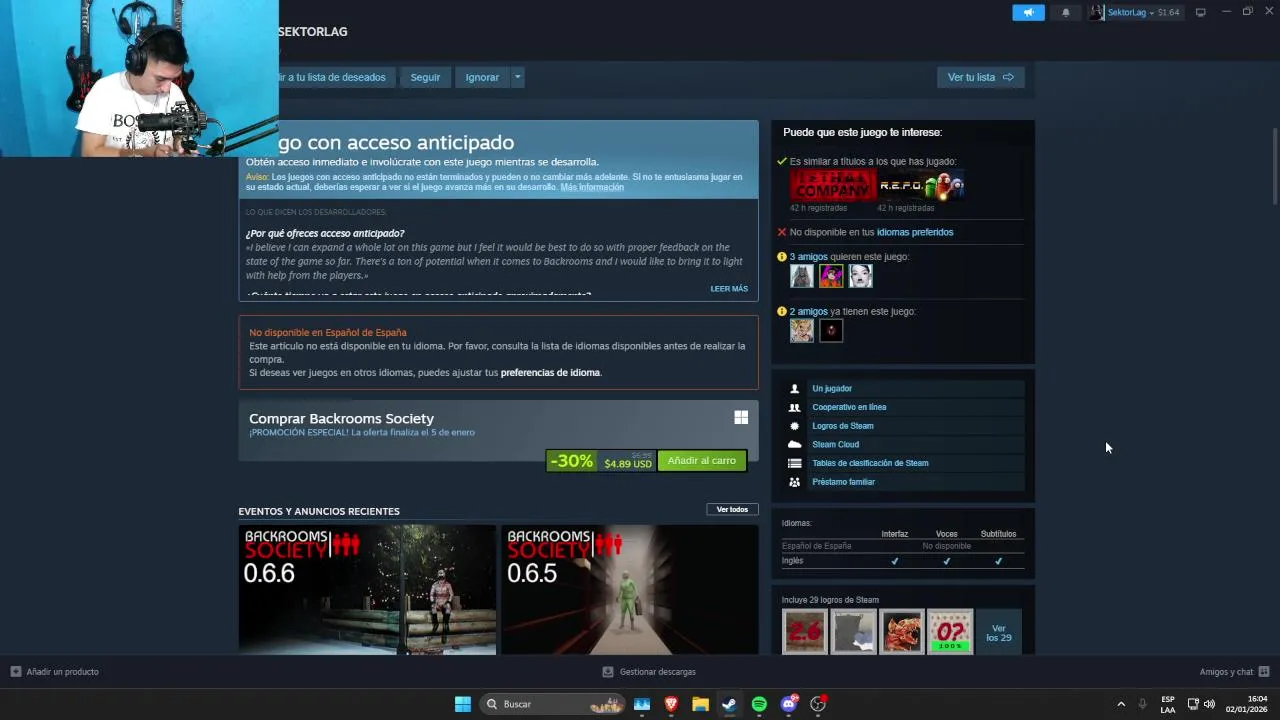Click the leaderboards list icon

pyautogui.click(x=795, y=464)
